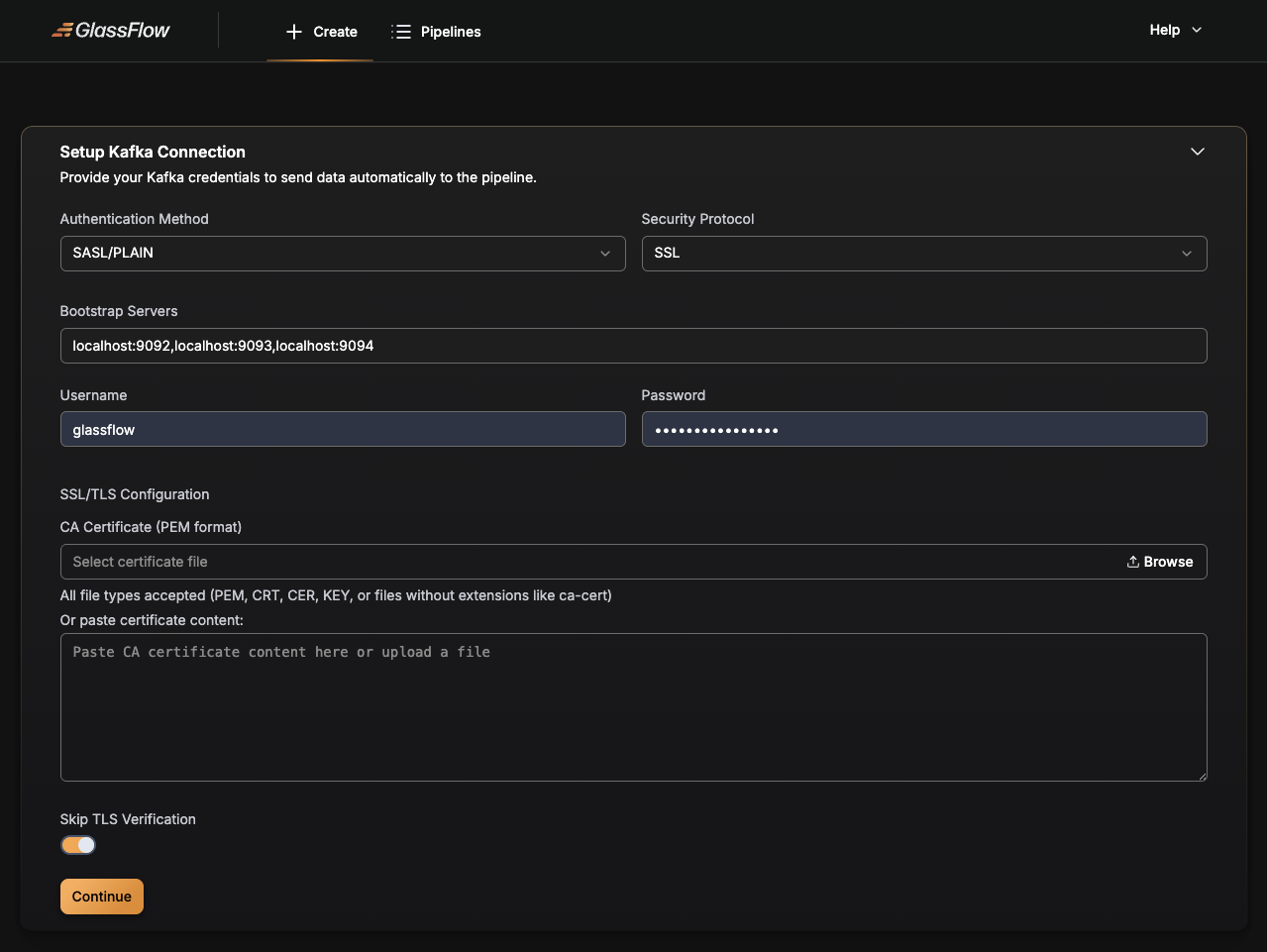Click the plus icon next to Create
This screenshot has width=1267, height=952.
tap(293, 31)
